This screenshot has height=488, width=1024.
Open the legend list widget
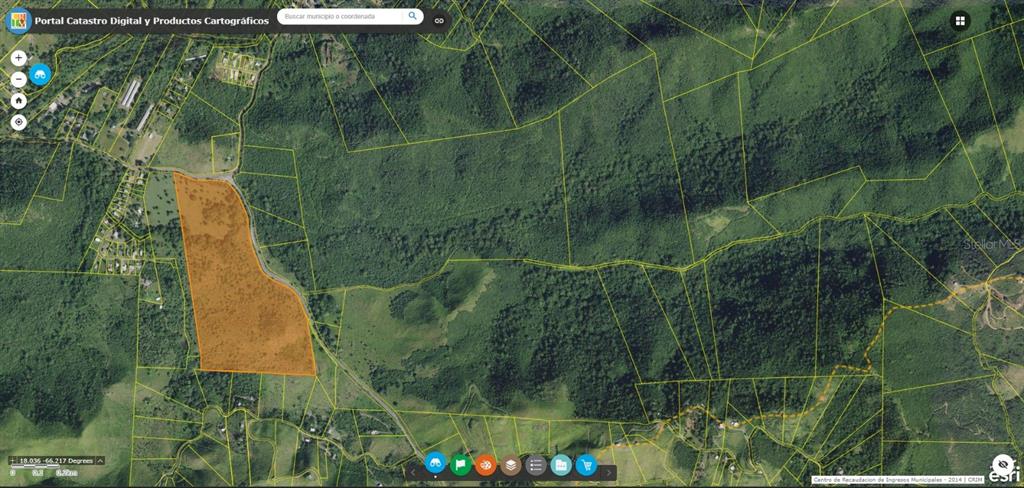pos(536,464)
